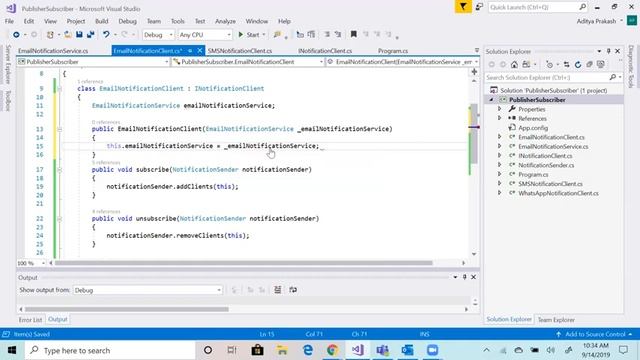Click the editor horizontal scrollbar
The height and width of the screenshot is (360, 640).
243,263
